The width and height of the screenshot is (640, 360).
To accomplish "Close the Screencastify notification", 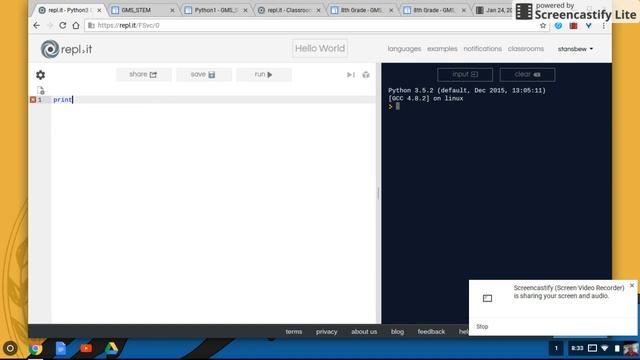I will [x=632, y=286].
